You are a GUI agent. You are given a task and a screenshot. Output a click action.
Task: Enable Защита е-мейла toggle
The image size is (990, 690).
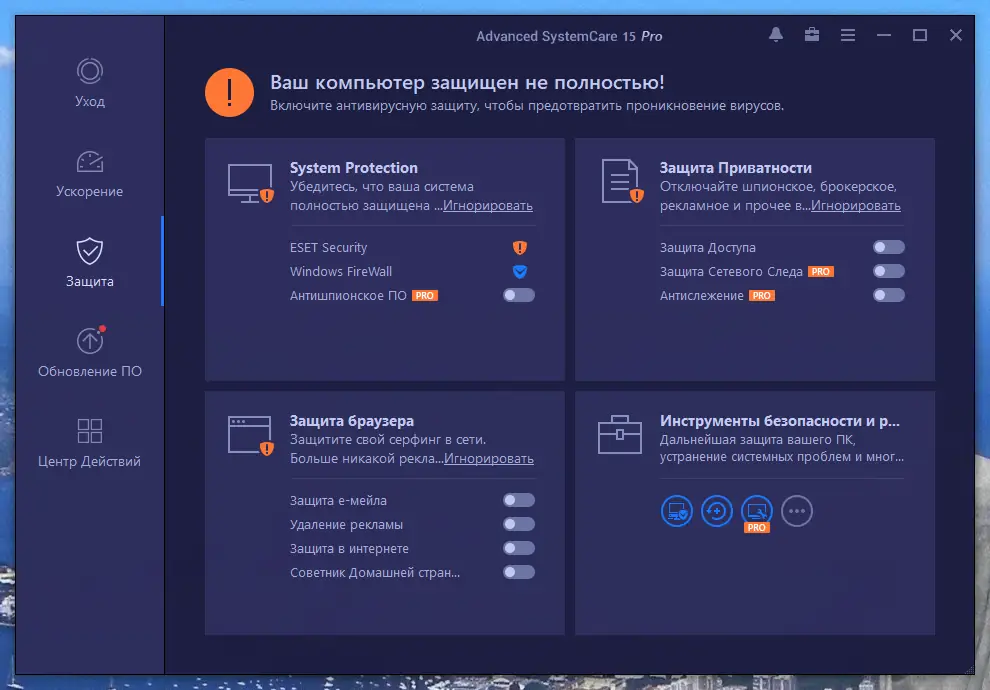coord(519,500)
